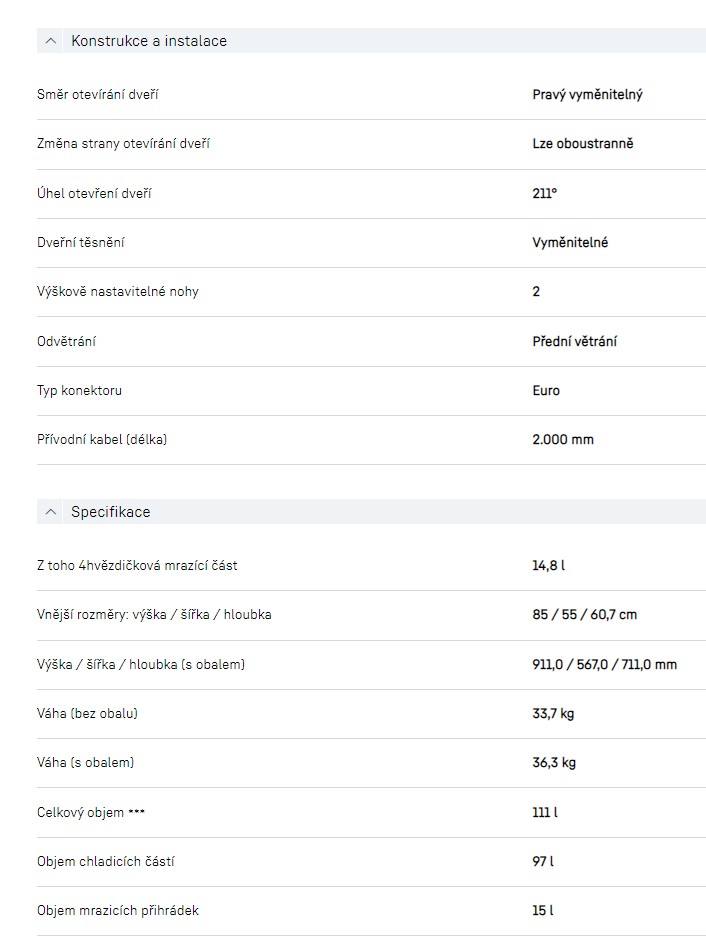Collapse the Konstrukce a instalace chevron
This screenshot has height=942, width=706.
51,41
